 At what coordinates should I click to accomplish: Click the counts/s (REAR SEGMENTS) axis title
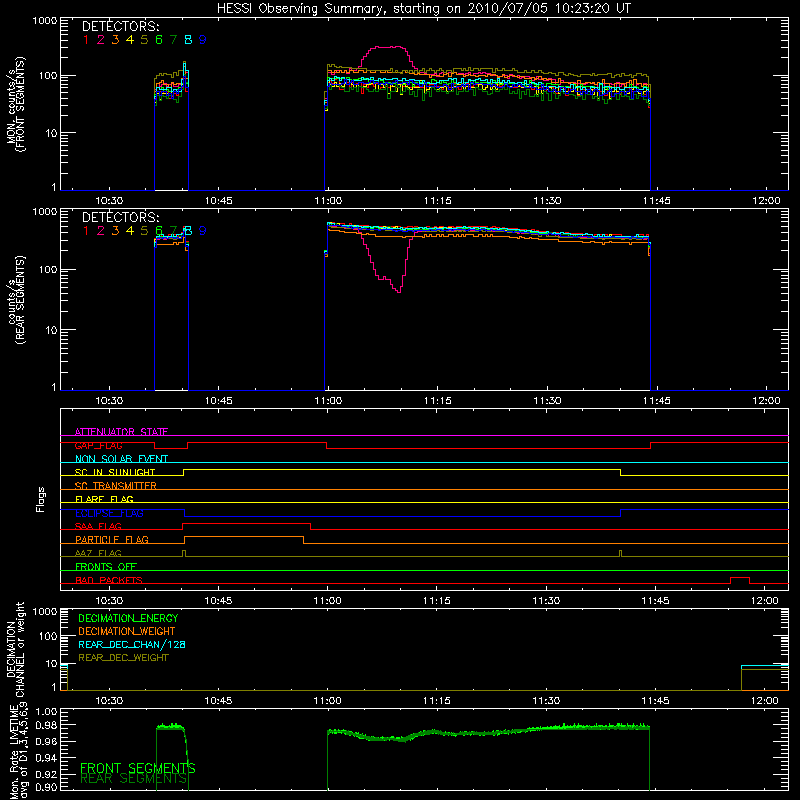[x=16, y=299]
